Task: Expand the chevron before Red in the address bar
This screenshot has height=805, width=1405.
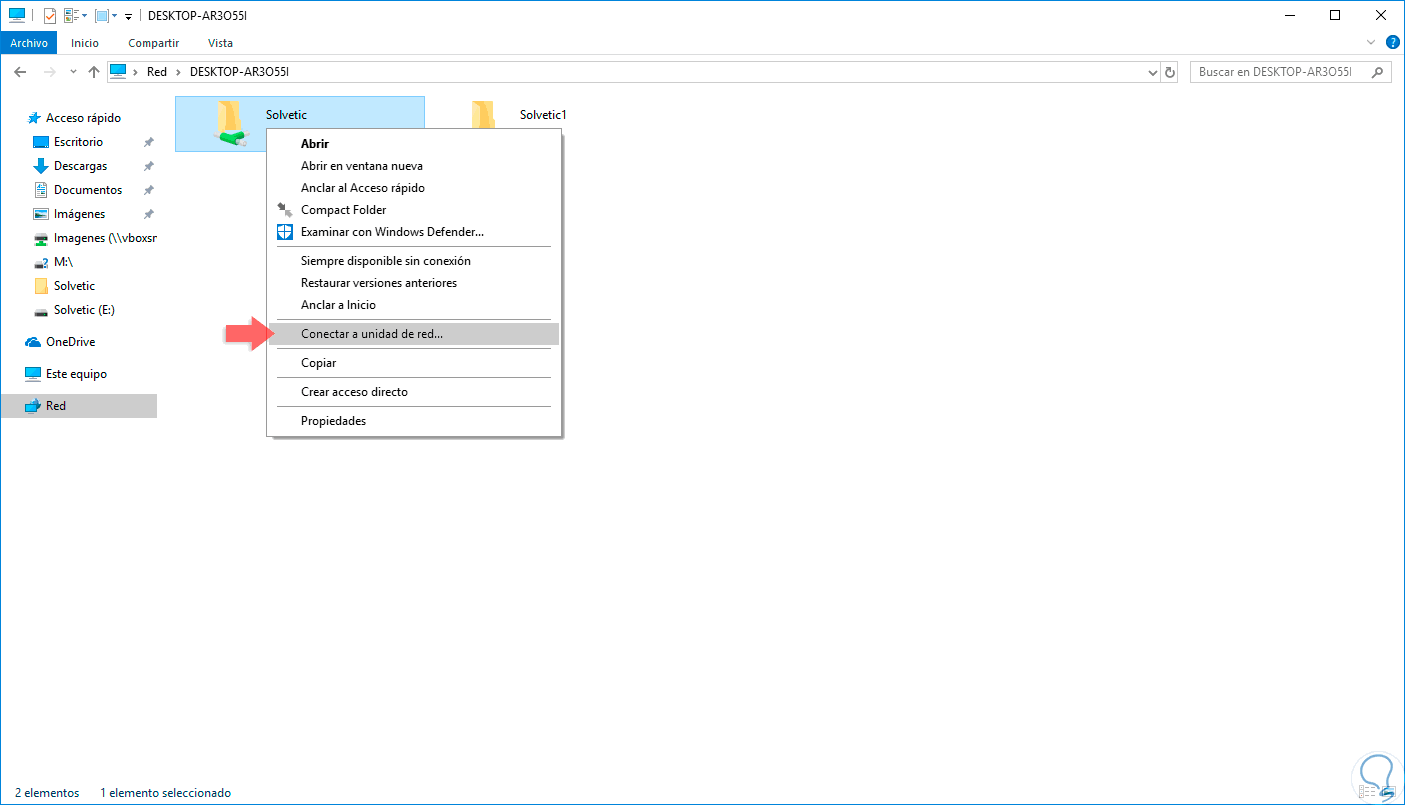Action: [135, 72]
